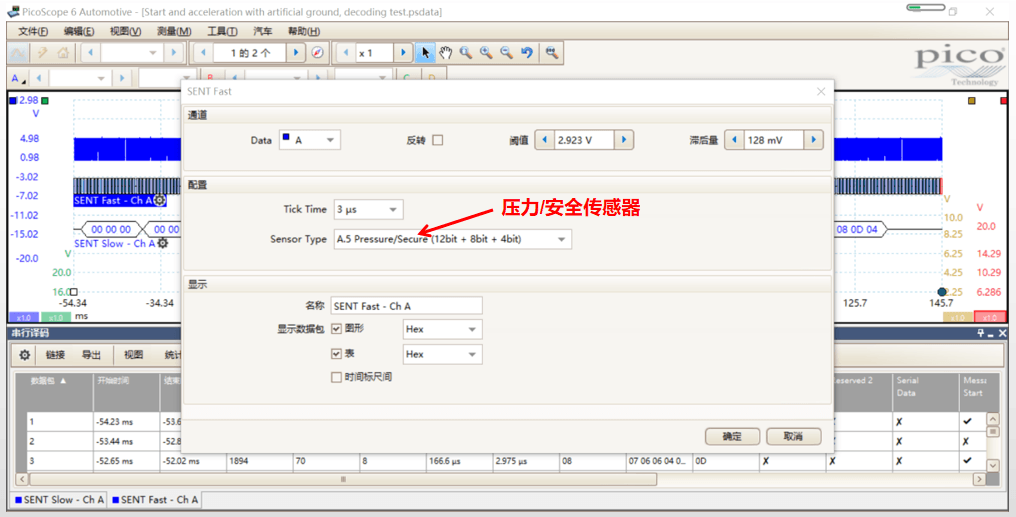
Task: Uncheck the 图形 display checkbox
Action: click(336, 328)
